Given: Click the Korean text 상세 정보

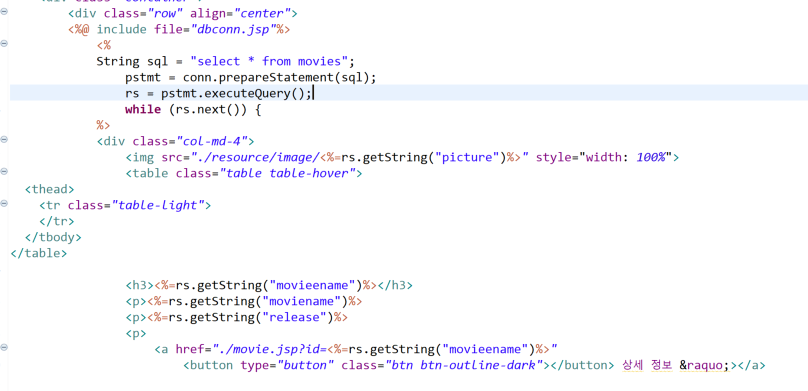Looking at the screenshot, I should [647, 365].
